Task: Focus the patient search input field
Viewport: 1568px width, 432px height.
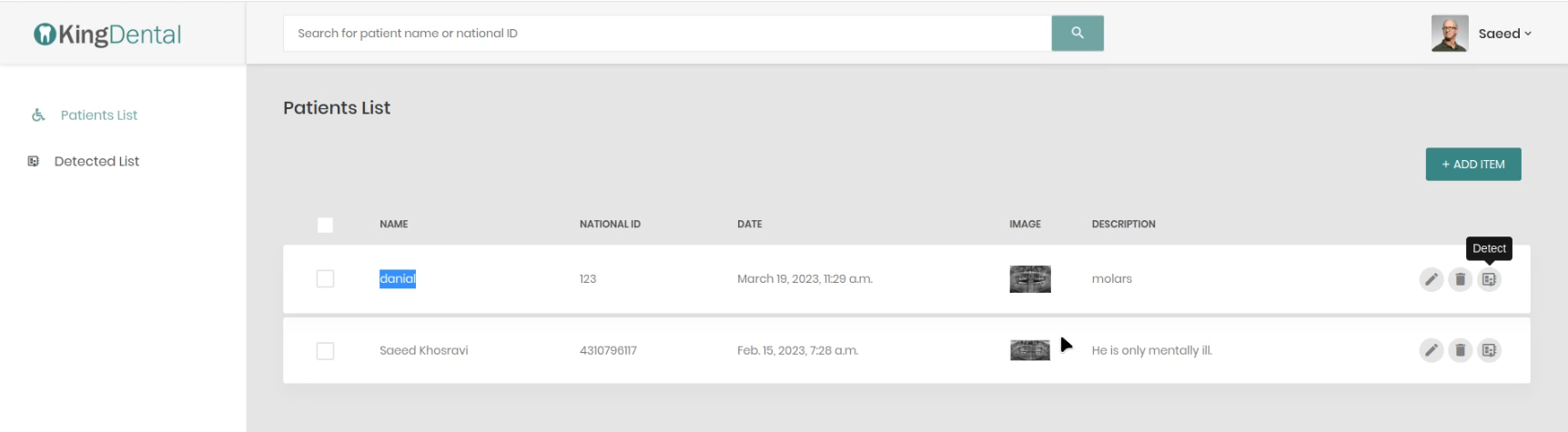Action: [667, 34]
